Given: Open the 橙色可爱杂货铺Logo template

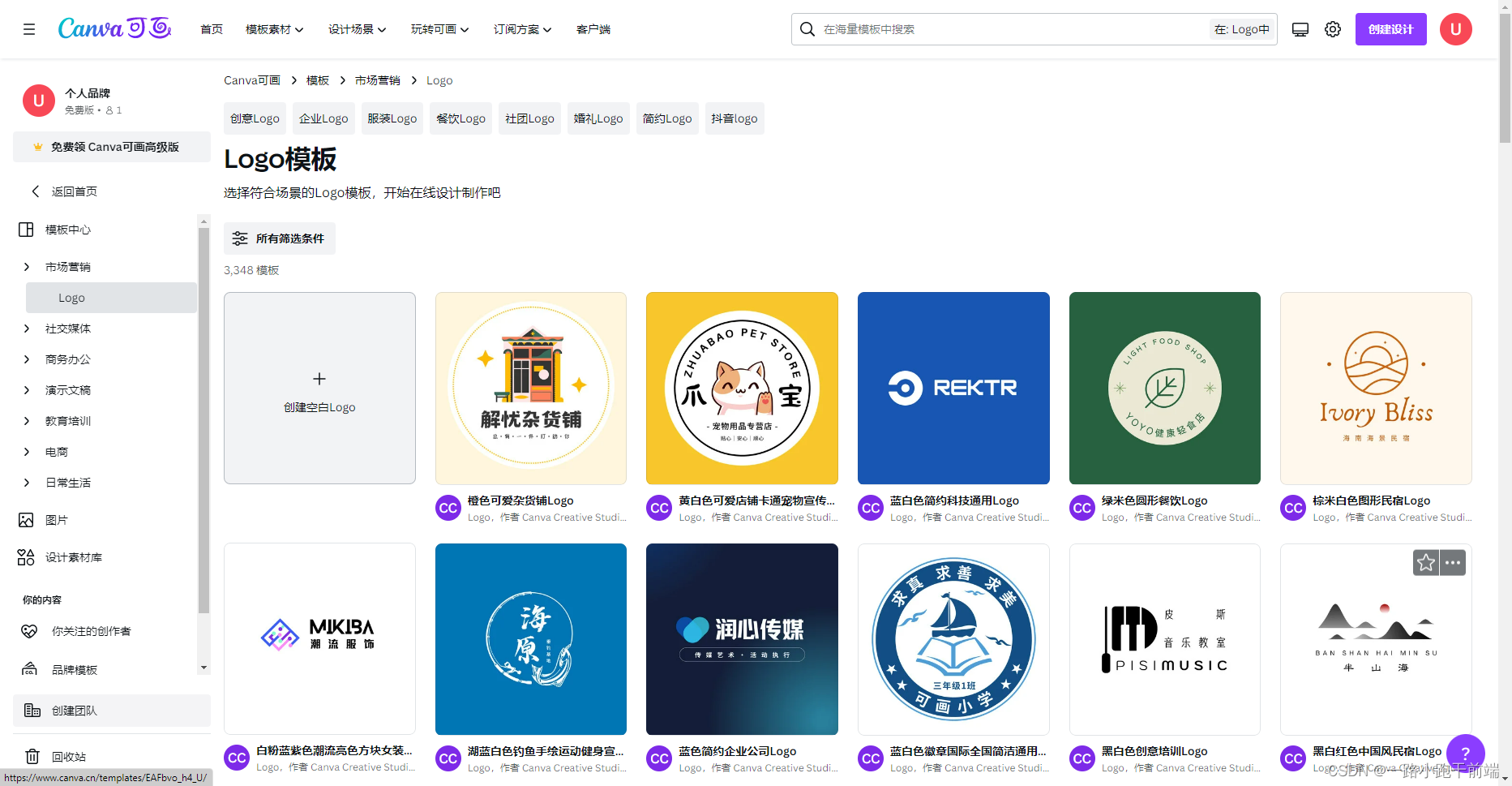Looking at the screenshot, I should point(530,388).
